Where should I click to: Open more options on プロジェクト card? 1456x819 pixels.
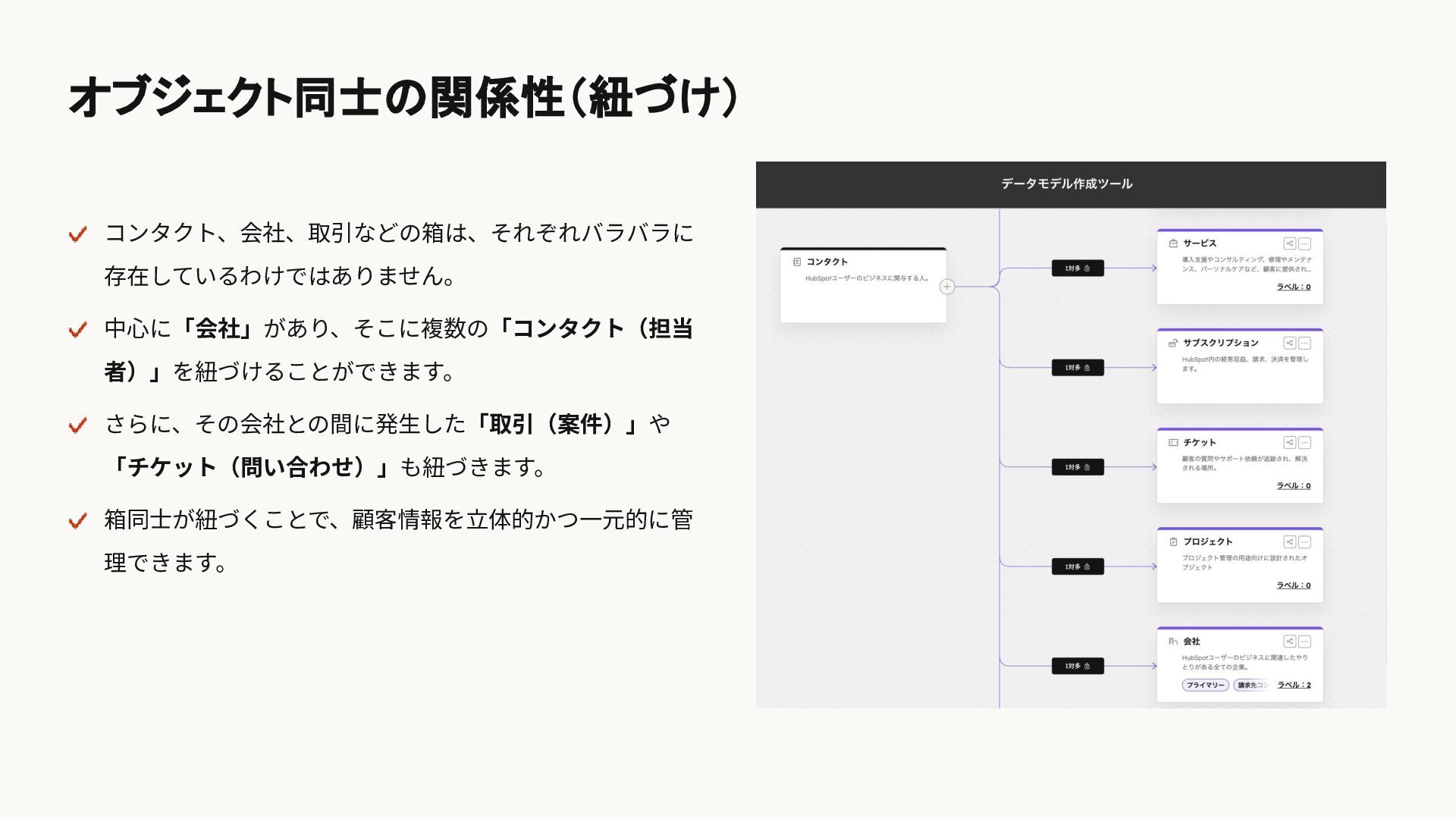pos(1304,541)
